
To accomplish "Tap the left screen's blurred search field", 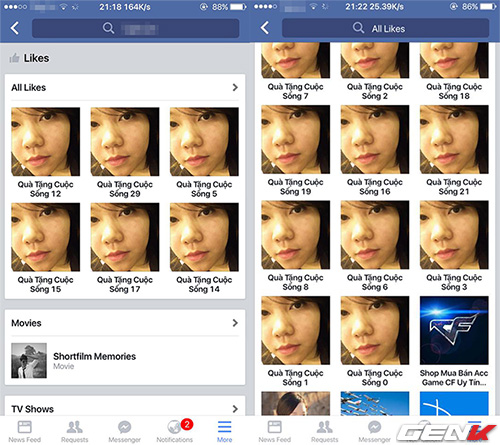I will [x=135, y=28].
